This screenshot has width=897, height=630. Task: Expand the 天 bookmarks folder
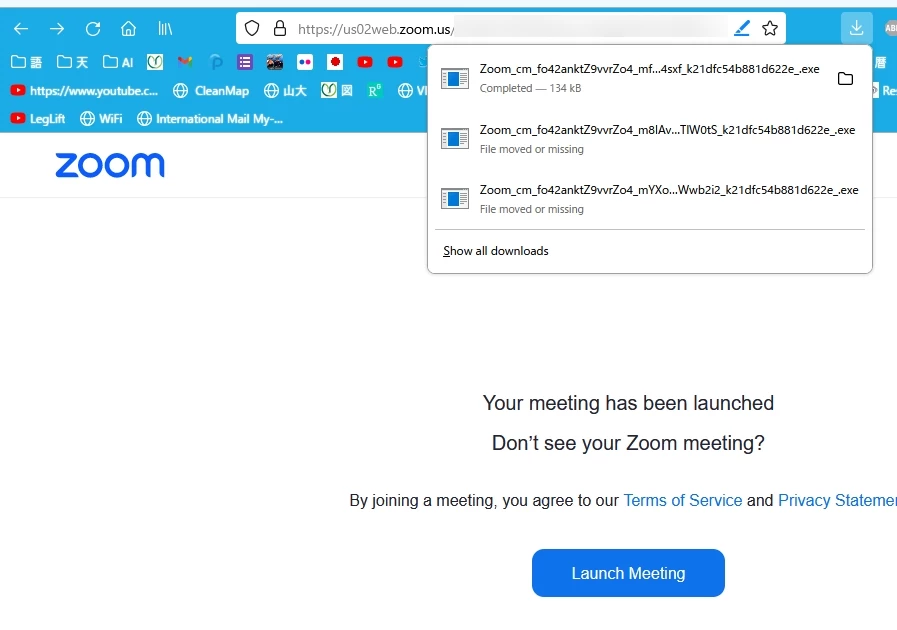[73, 62]
